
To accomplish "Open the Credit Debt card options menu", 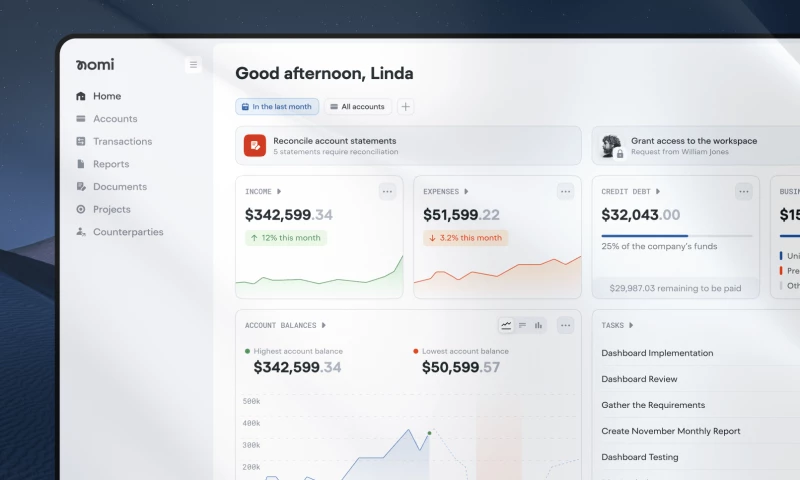I will 743,192.
